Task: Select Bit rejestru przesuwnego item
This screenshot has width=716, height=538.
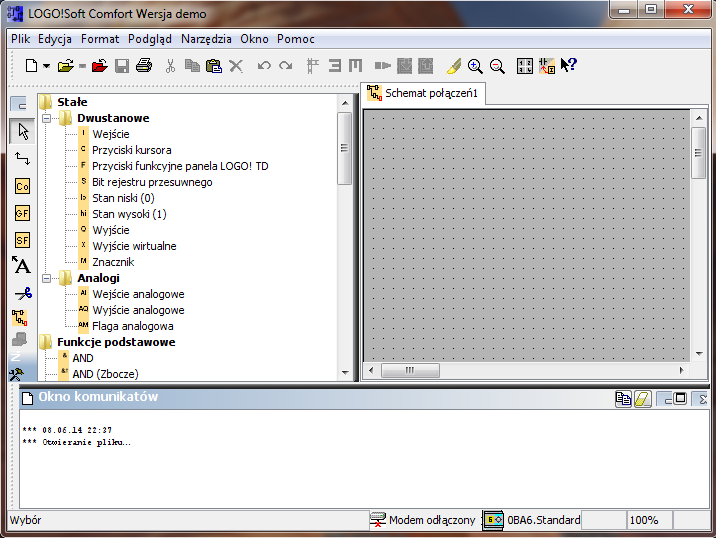Action: (152, 182)
